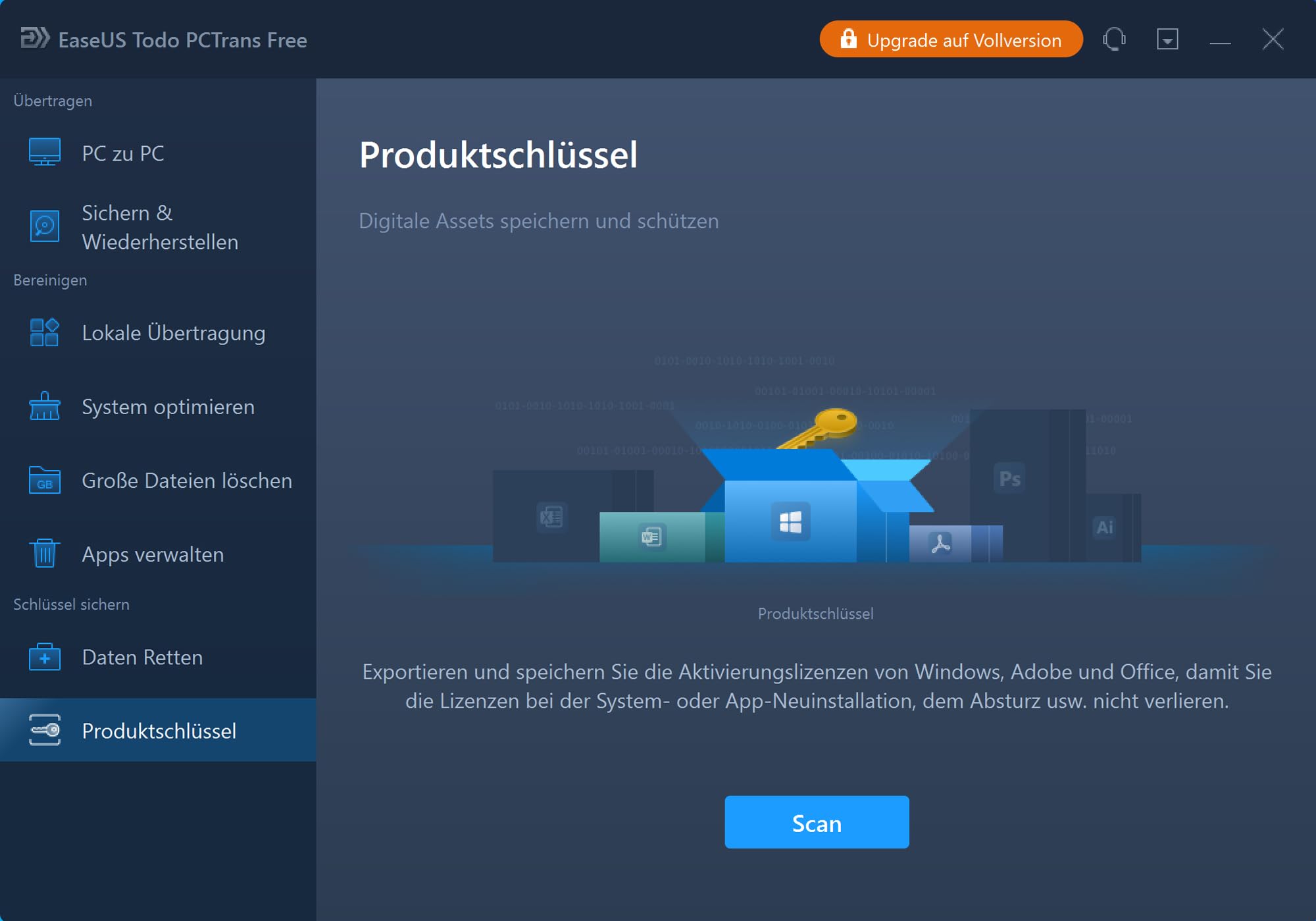Click the Lokale Übertragung squares icon
Image resolution: width=1316 pixels, height=921 pixels.
[45, 332]
